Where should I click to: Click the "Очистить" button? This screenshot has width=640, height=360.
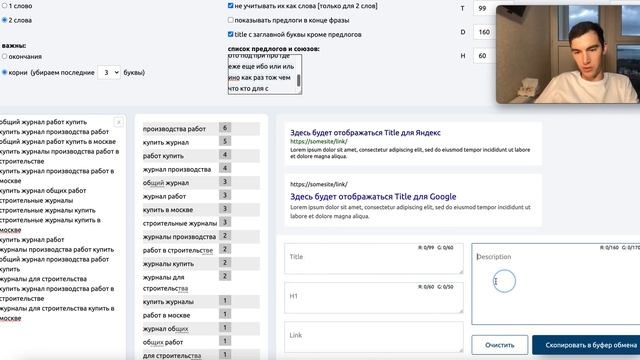[500, 345]
